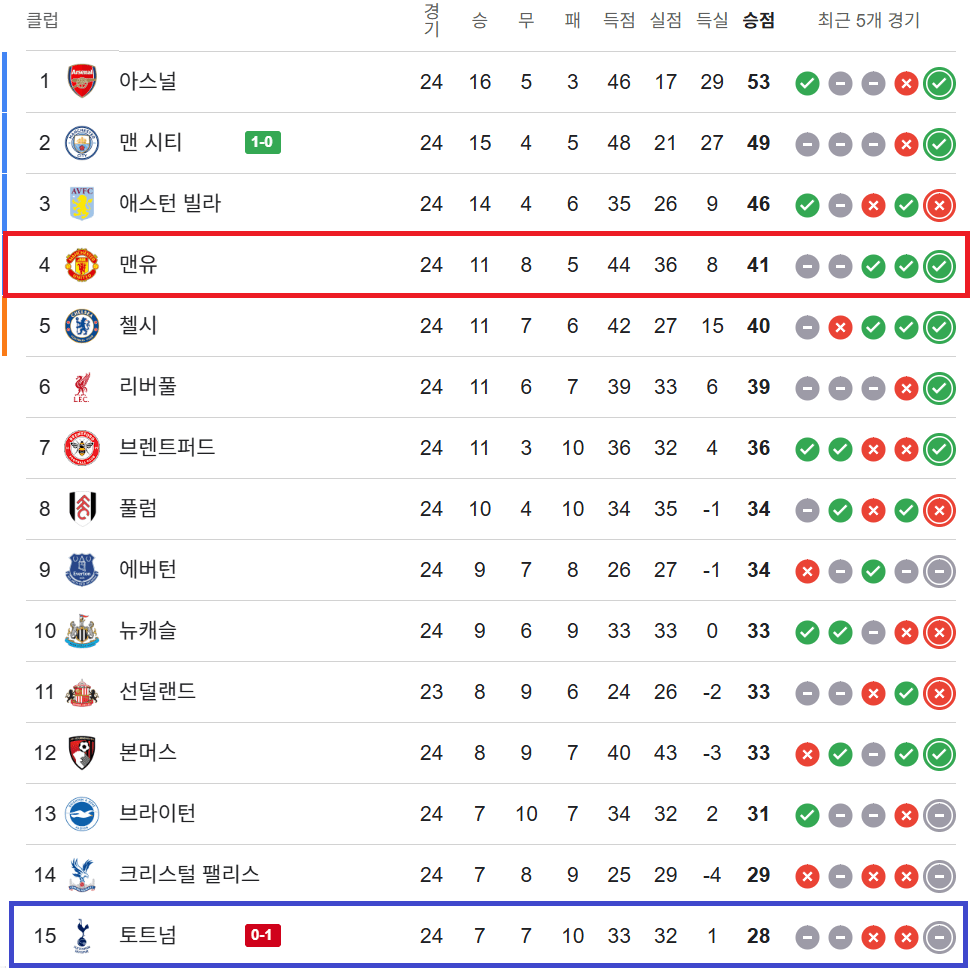Open the 선덜랜드 team link

coord(158,692)
